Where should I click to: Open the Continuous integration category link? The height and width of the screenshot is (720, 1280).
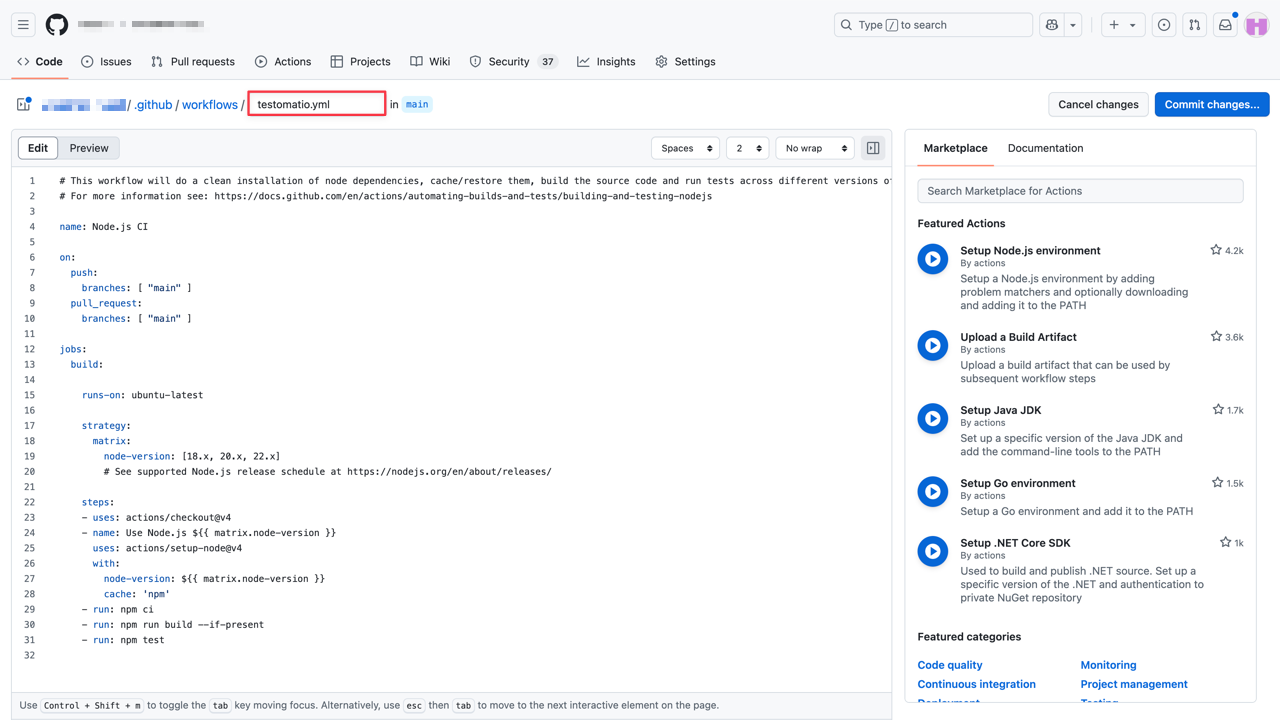click(x=976, y=684)
